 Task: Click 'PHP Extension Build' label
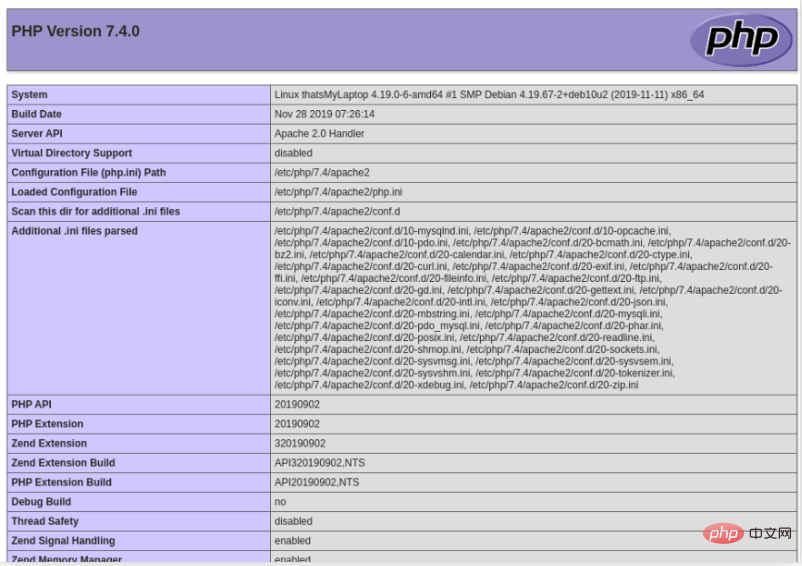pyautogui.click(x=61, y=482)
